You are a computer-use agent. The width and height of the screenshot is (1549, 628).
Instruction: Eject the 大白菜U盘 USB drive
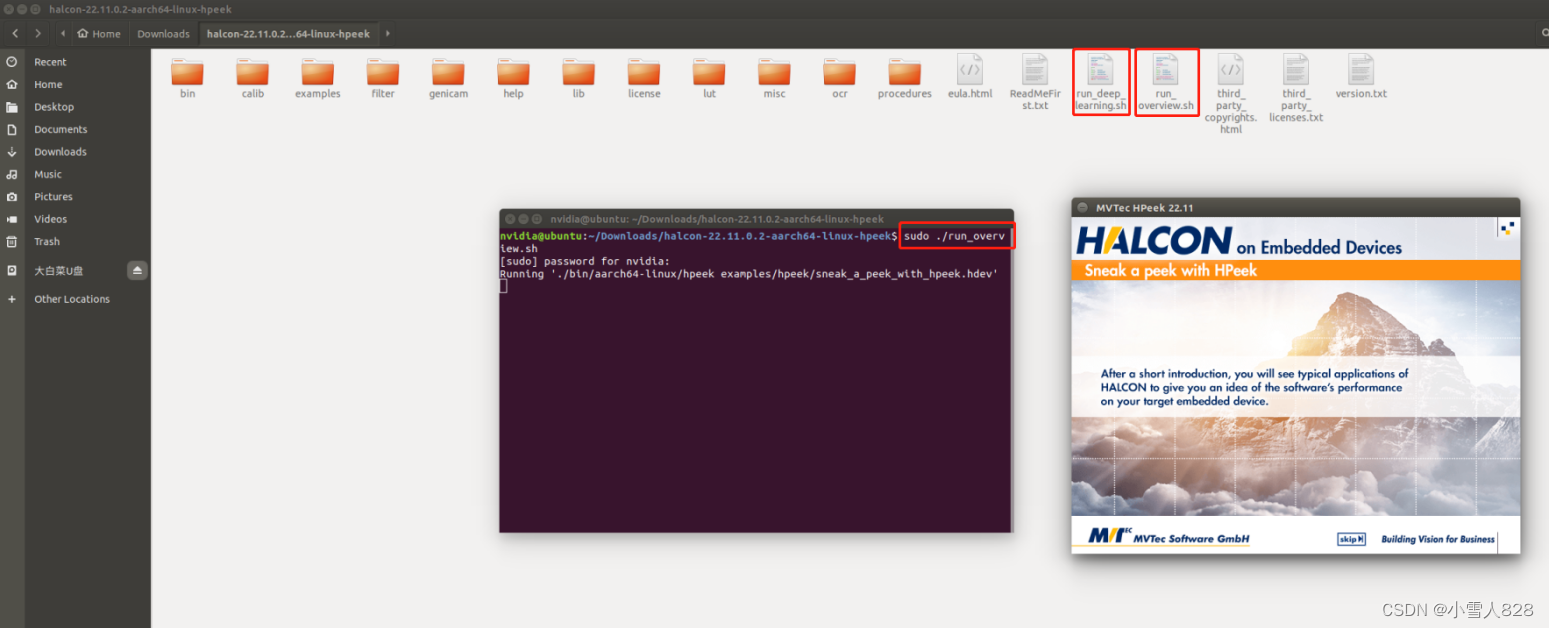coord(137,270)
